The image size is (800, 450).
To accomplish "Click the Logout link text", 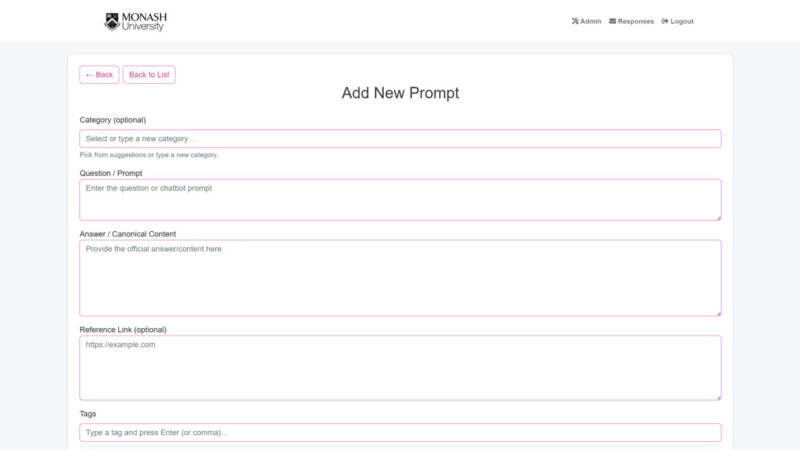I will tap(682, 21).
